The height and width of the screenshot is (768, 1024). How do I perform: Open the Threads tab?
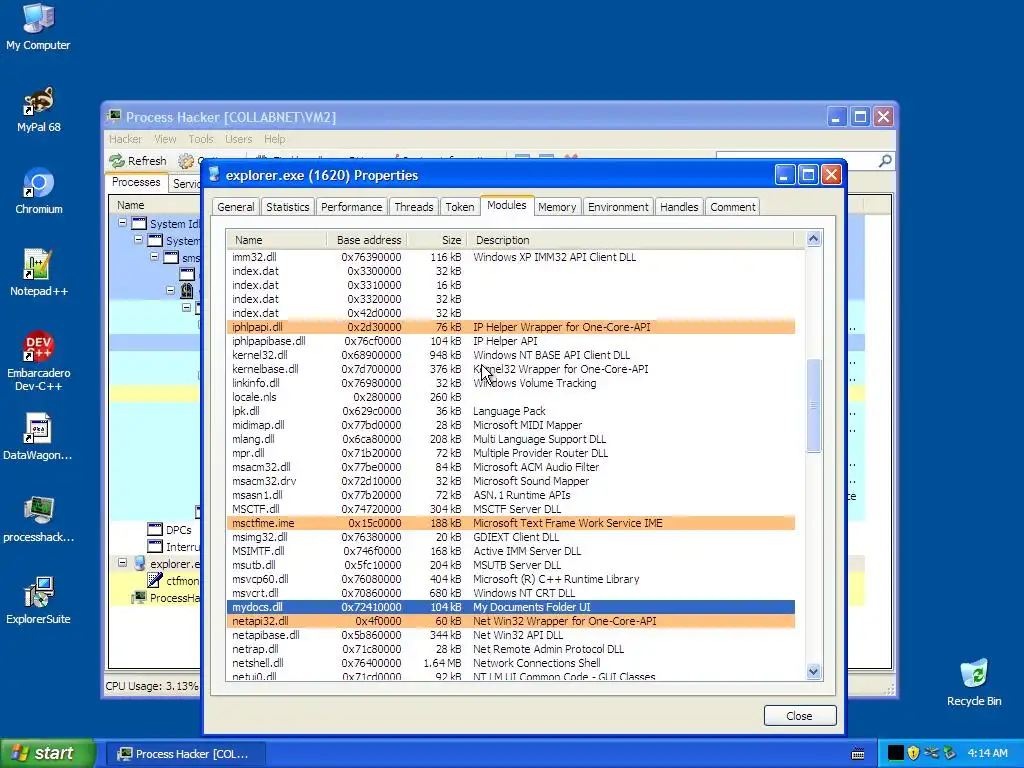point(413,207)
